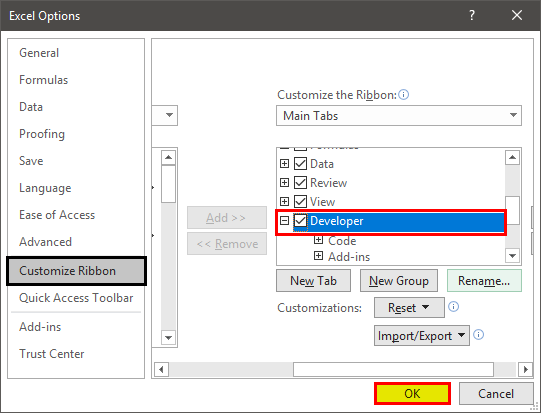Click the info icon beside Customize the Ribbon
The image size is (541, 413).
coord(404,95)
